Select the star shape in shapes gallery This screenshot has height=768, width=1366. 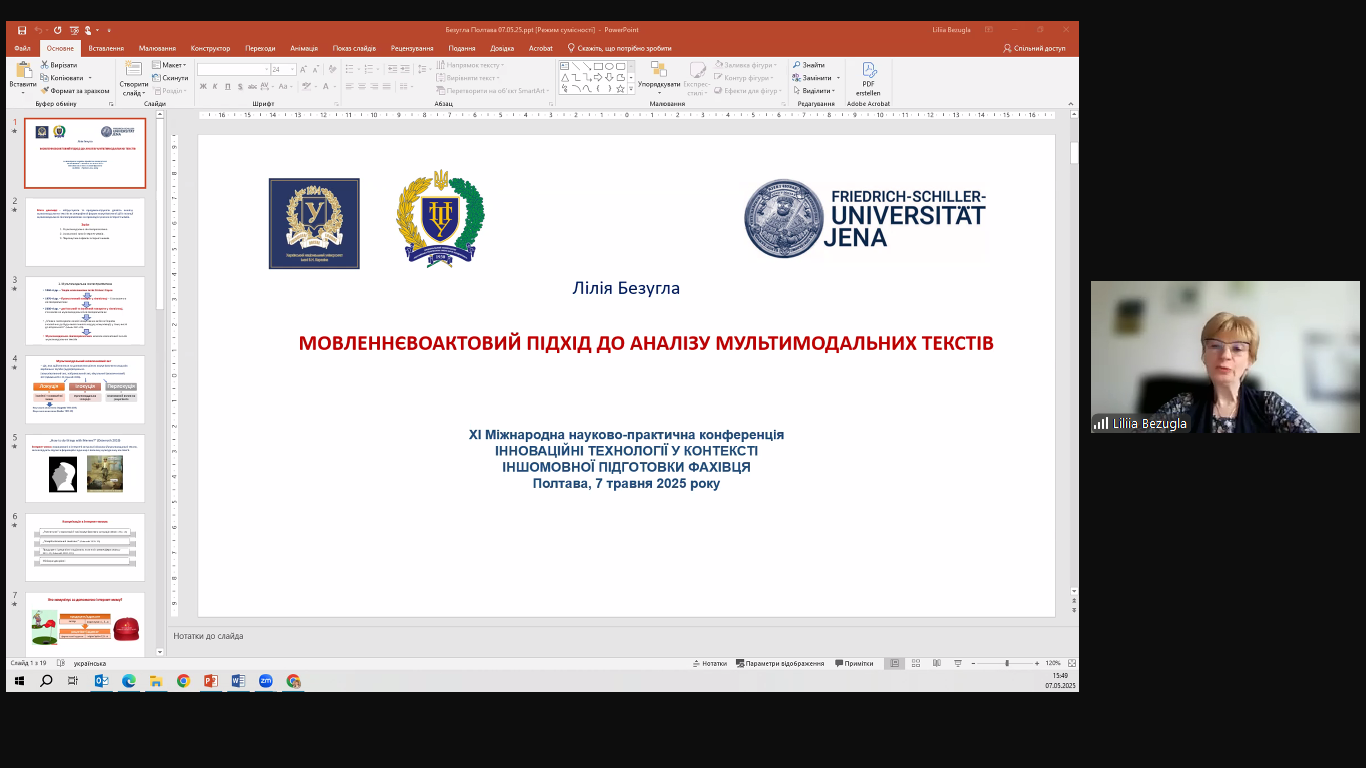(x=620, y=88)
